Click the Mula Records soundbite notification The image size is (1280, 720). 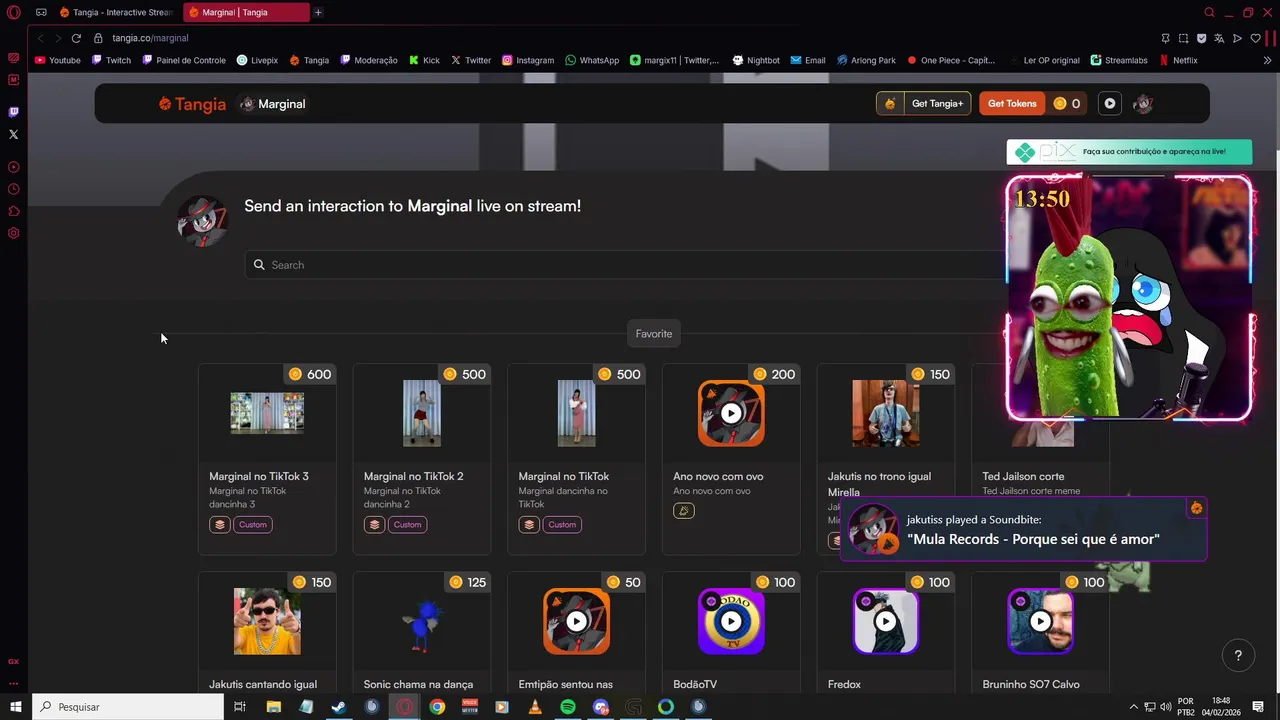1023,530
